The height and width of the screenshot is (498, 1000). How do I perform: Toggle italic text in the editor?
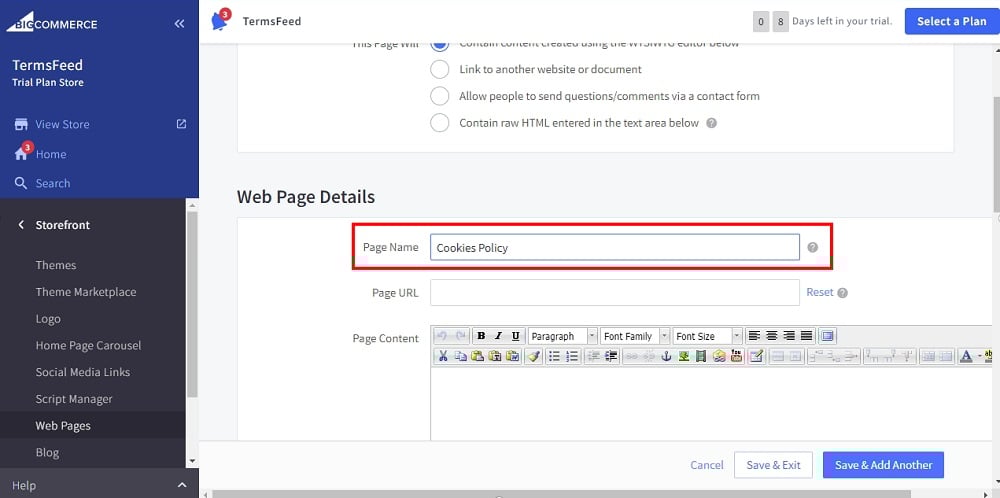pyautogui.click(x=498, y=336)
